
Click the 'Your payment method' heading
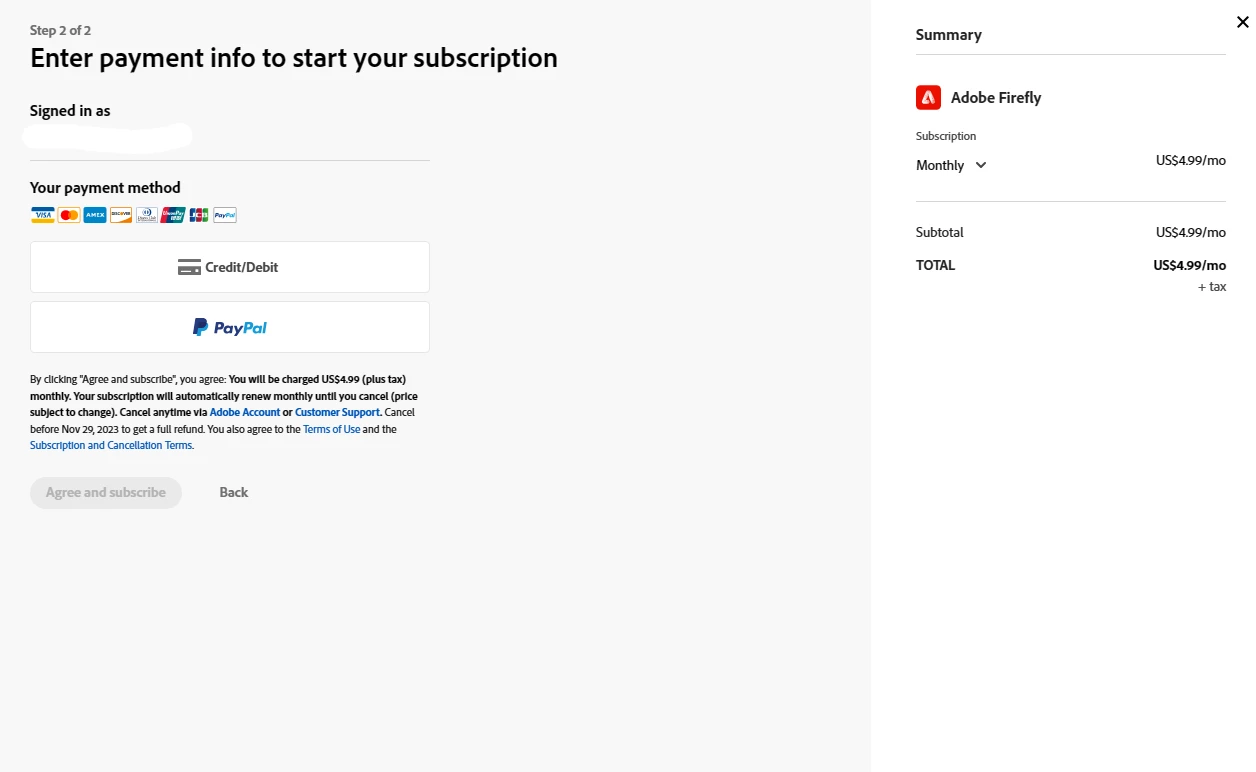(x=105, y=188)
